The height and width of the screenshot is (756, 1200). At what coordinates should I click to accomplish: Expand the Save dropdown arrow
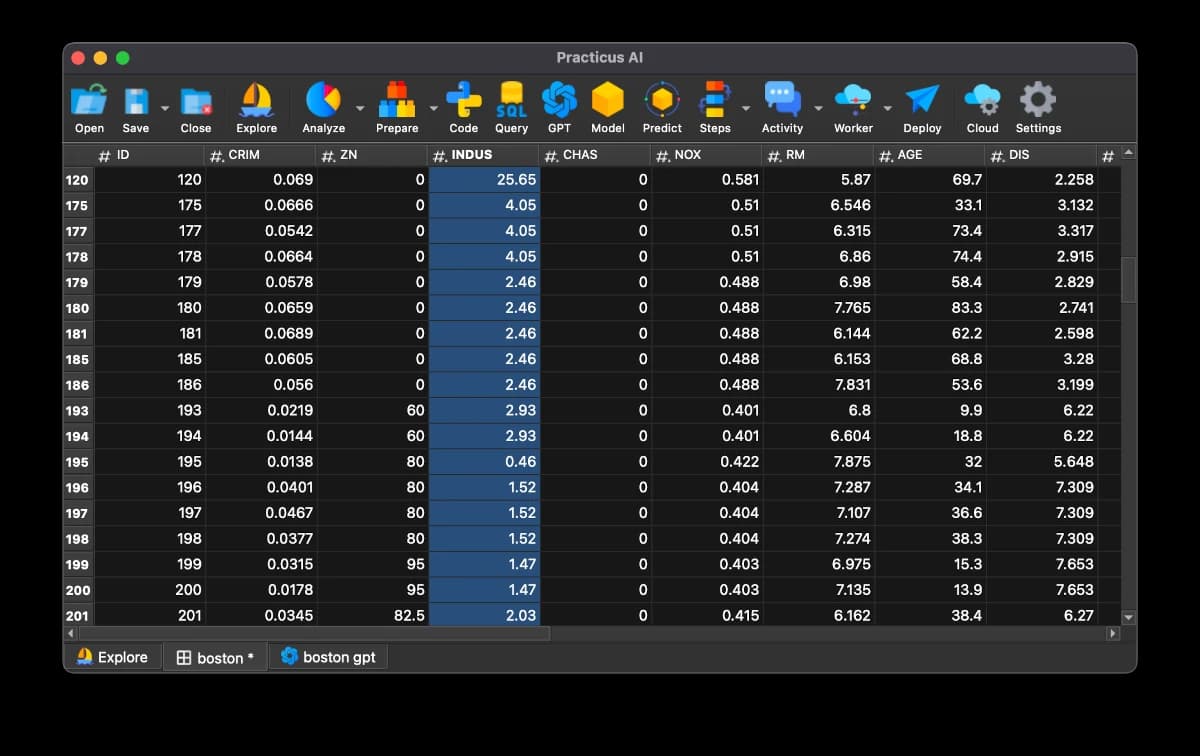click(x=165, y=108)
